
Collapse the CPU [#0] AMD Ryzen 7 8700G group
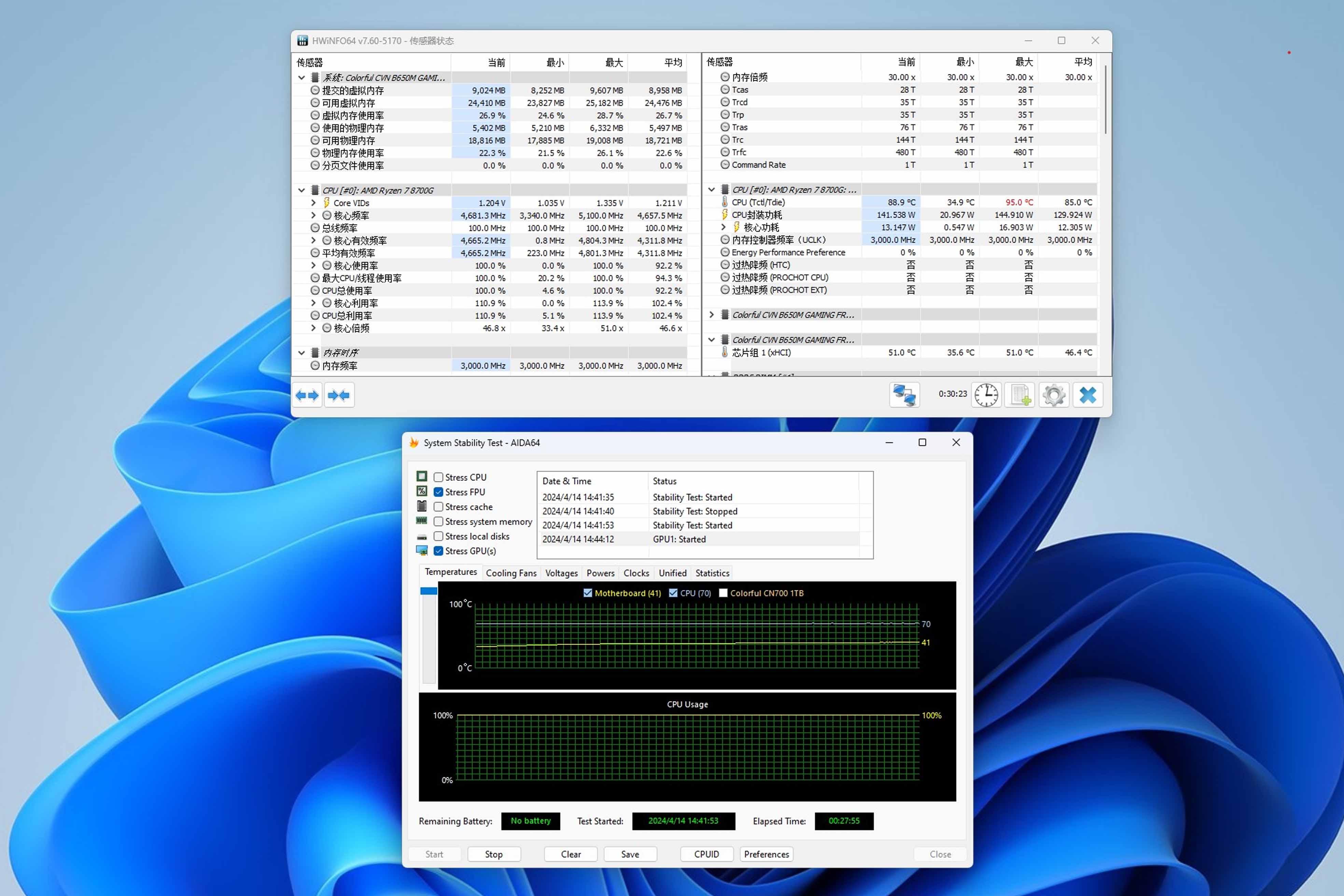coord(301,190)
